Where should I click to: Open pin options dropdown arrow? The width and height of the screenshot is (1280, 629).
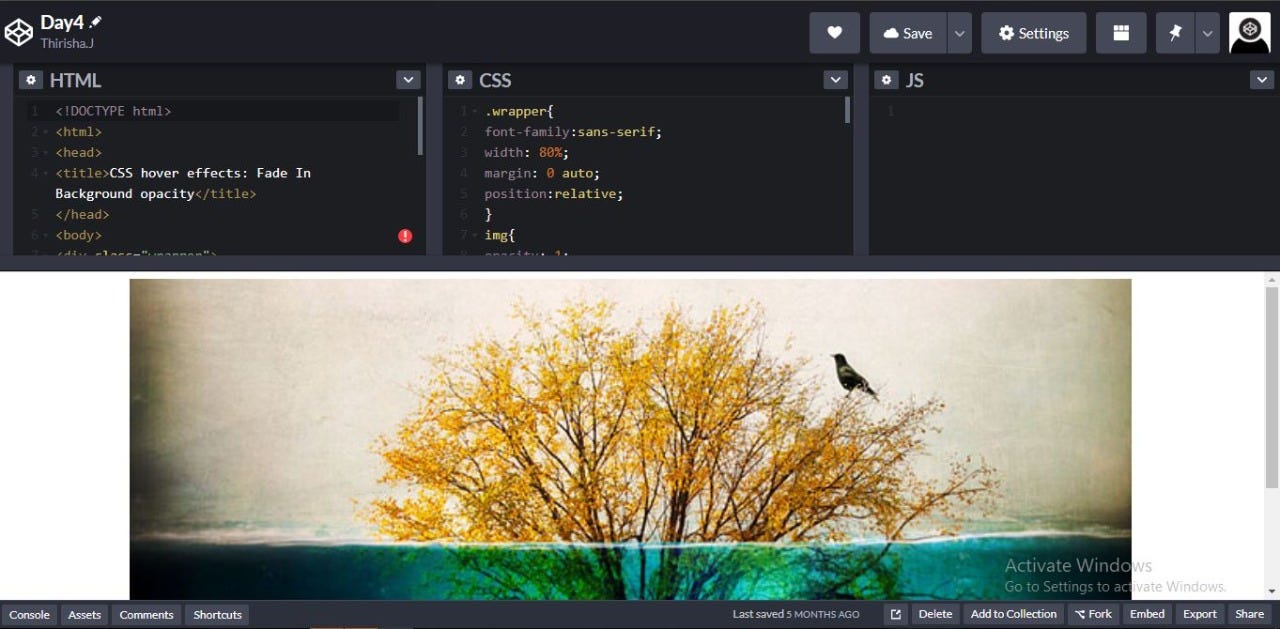(x=1208, y=33)
